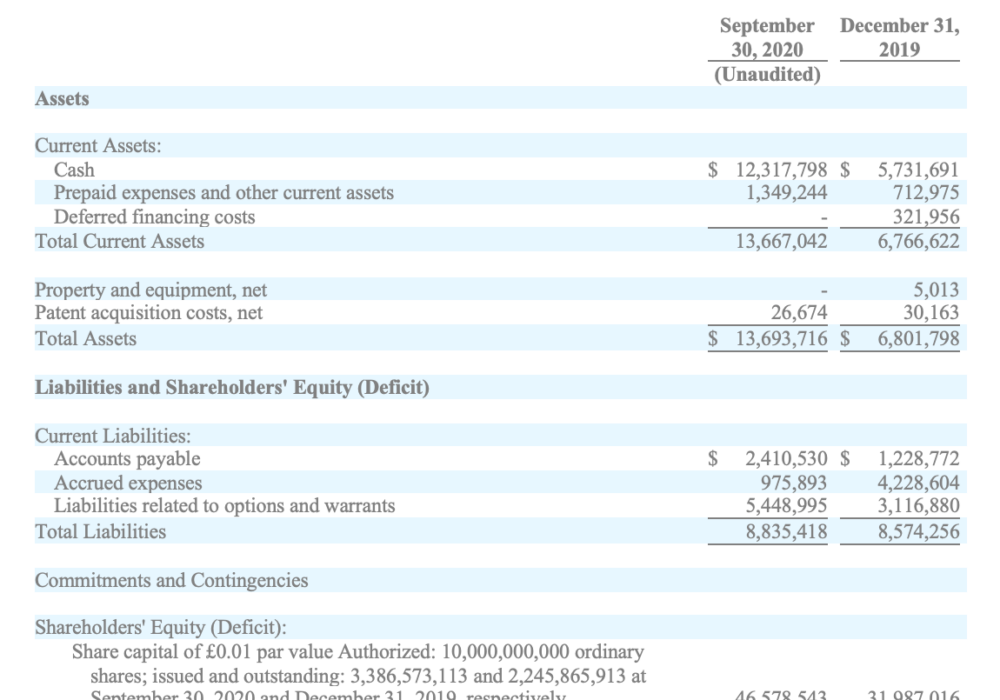Click warrants liability value 3,116,880

point(918,506)
